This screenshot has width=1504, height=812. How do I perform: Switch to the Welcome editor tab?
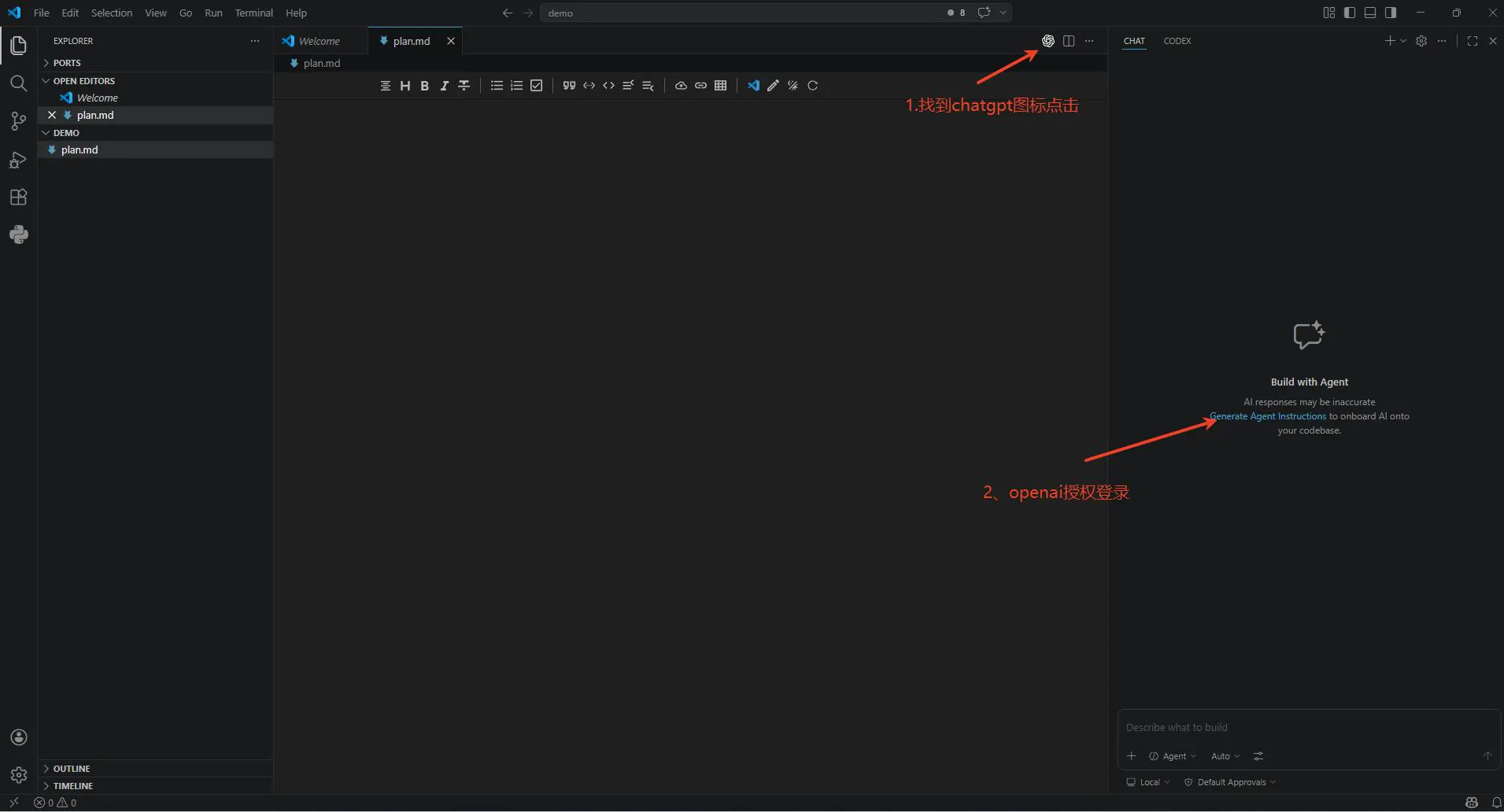pos(320,41)
